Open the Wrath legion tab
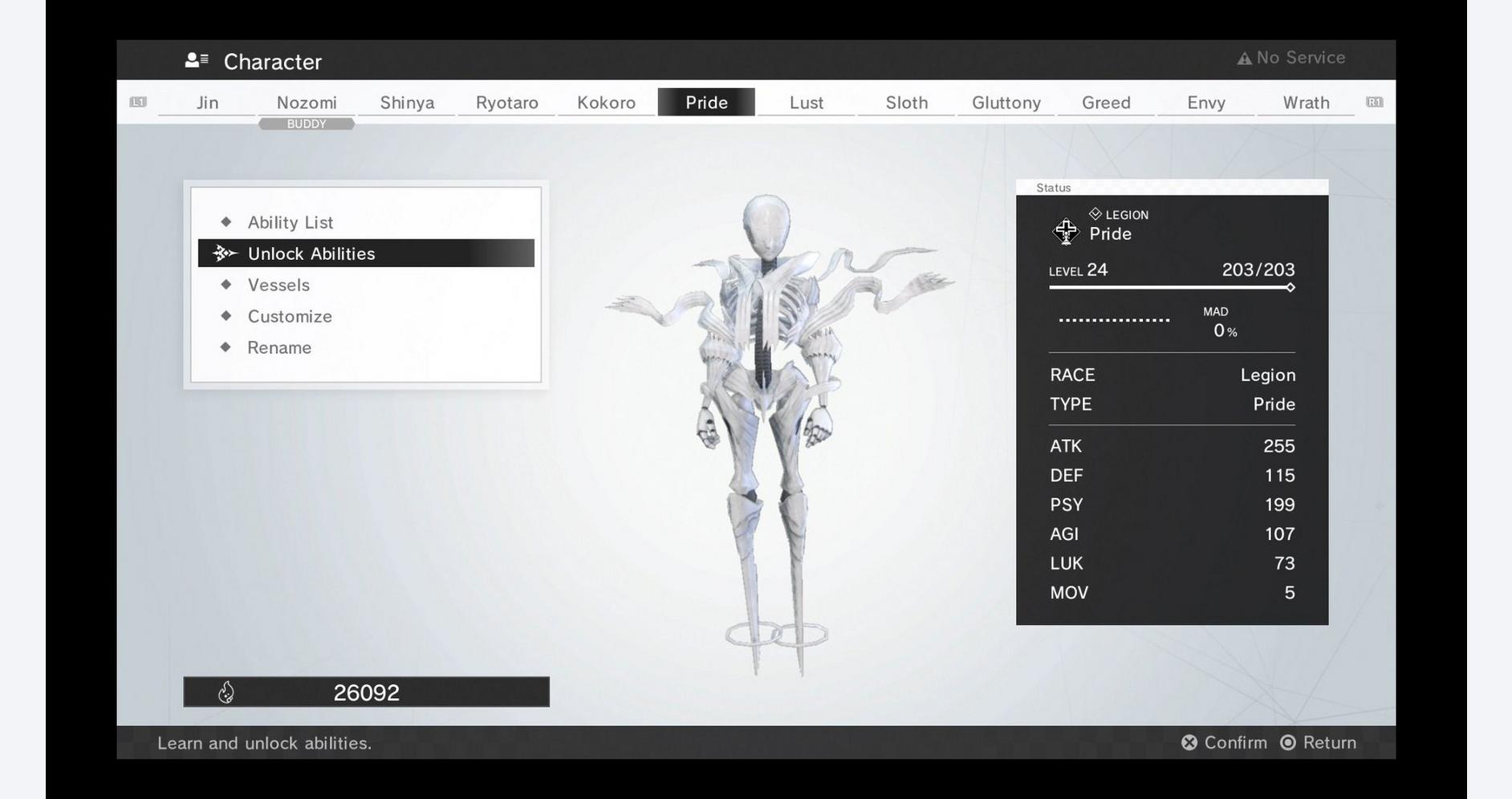Viewport: 1512px width, 799px height. 1306,103
